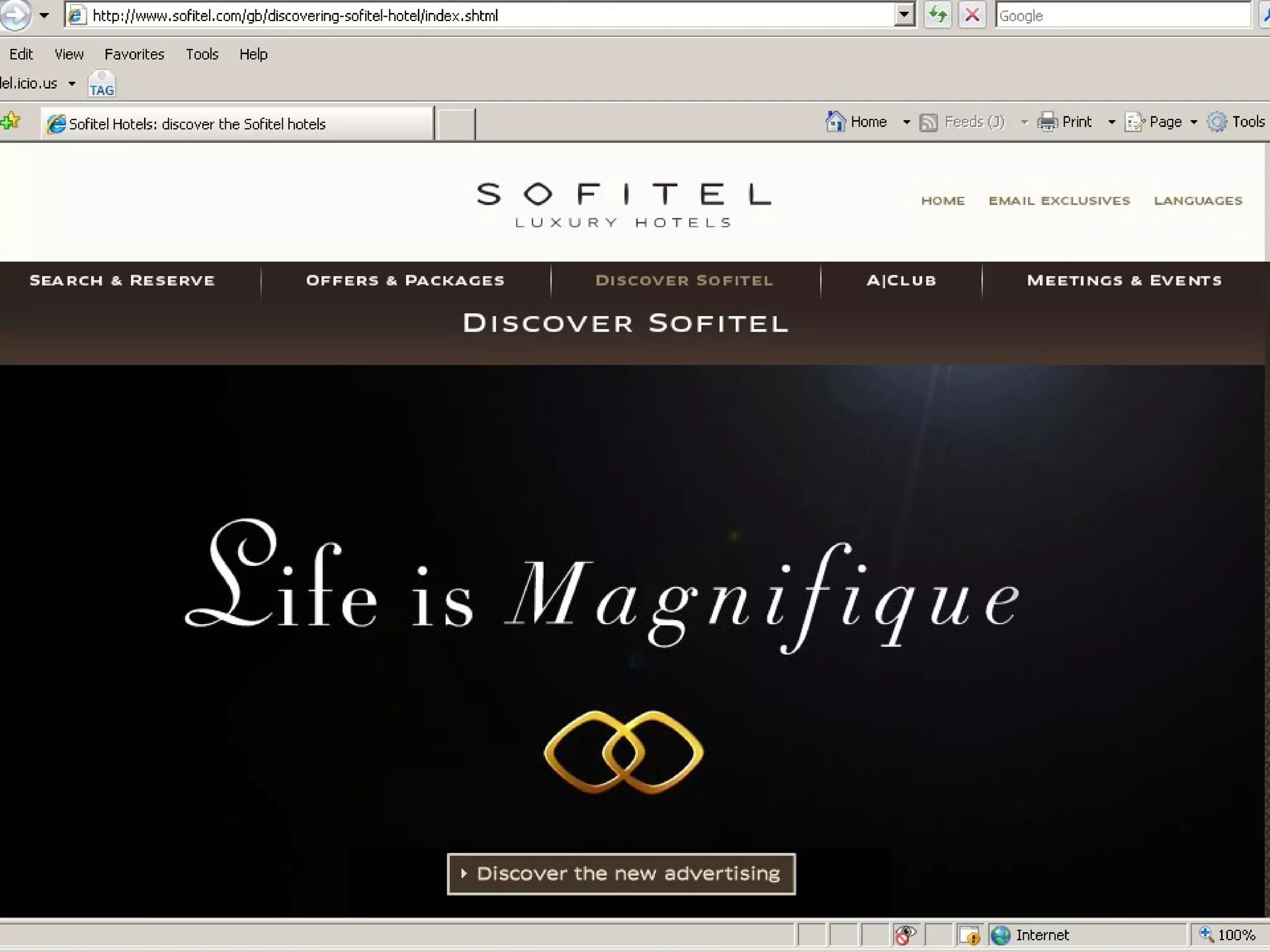Image resolution: width=1270 pixels, height=952 pixels.
Task: Click the Home house icon in toolbar
Action: (835, 121)
